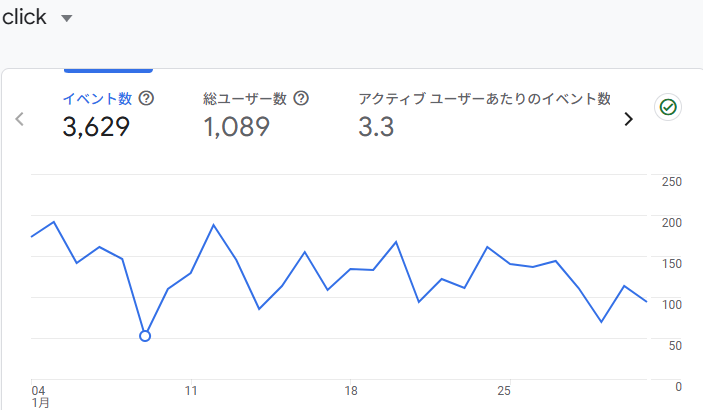Open the "click" event dropdown arrow
This screenshot has height=410, width=703.
pyautogui.click(x=67, y=19)
